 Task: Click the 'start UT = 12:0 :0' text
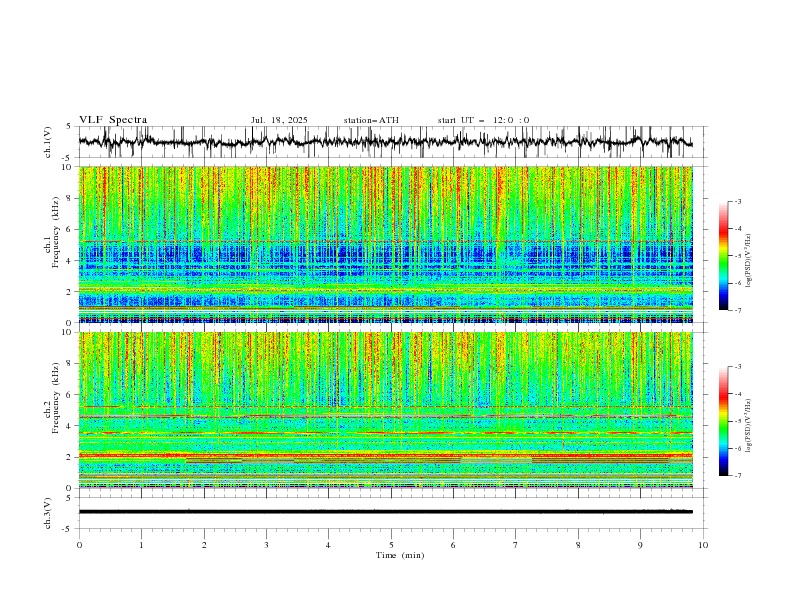point(483,120)
